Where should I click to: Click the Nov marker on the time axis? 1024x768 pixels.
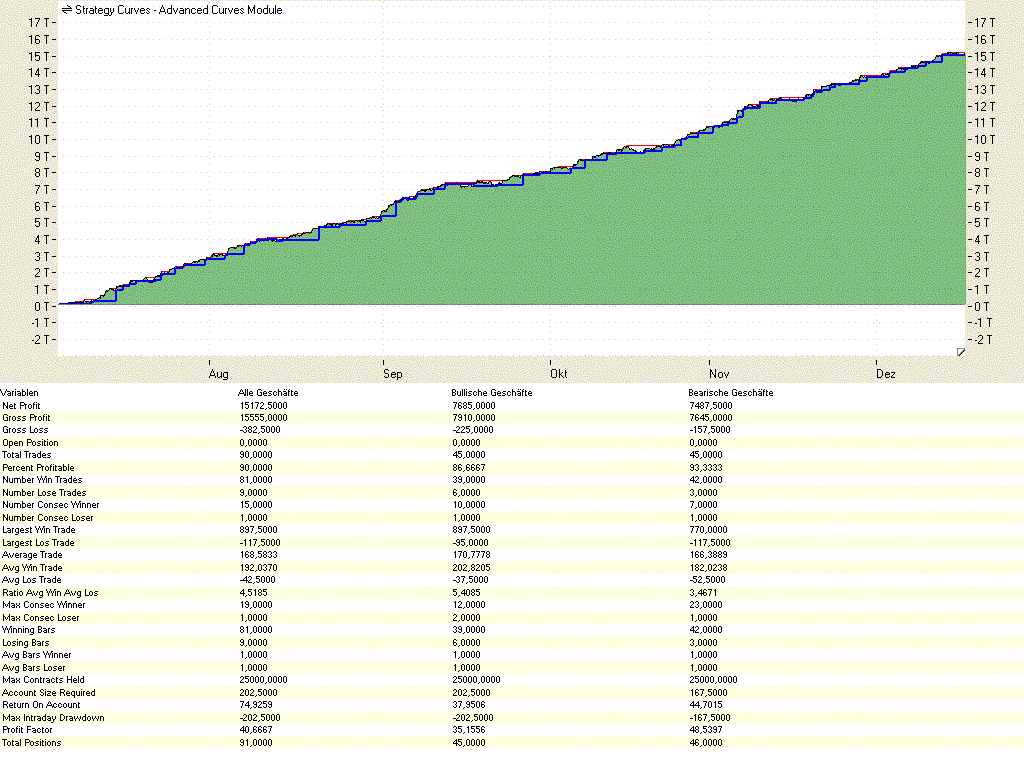(x=720, y=374)
